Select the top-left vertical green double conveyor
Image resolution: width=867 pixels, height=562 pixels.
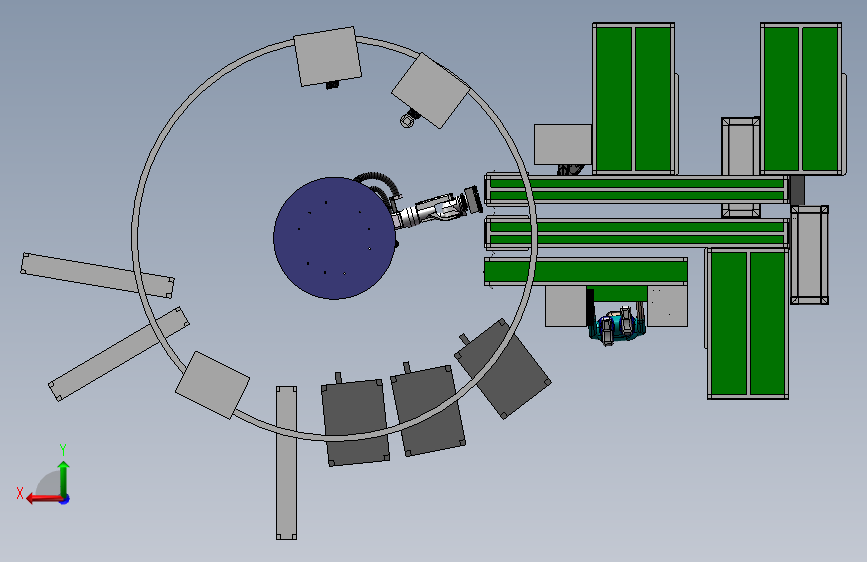(x=634, y=98)
